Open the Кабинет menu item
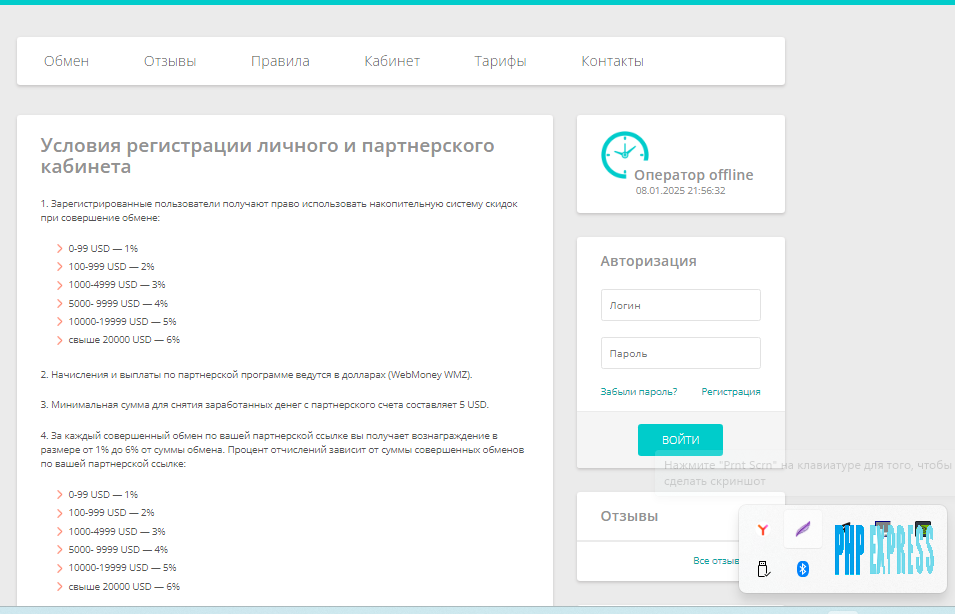Screen dimensions: 955x614 (x=392, y=61)
